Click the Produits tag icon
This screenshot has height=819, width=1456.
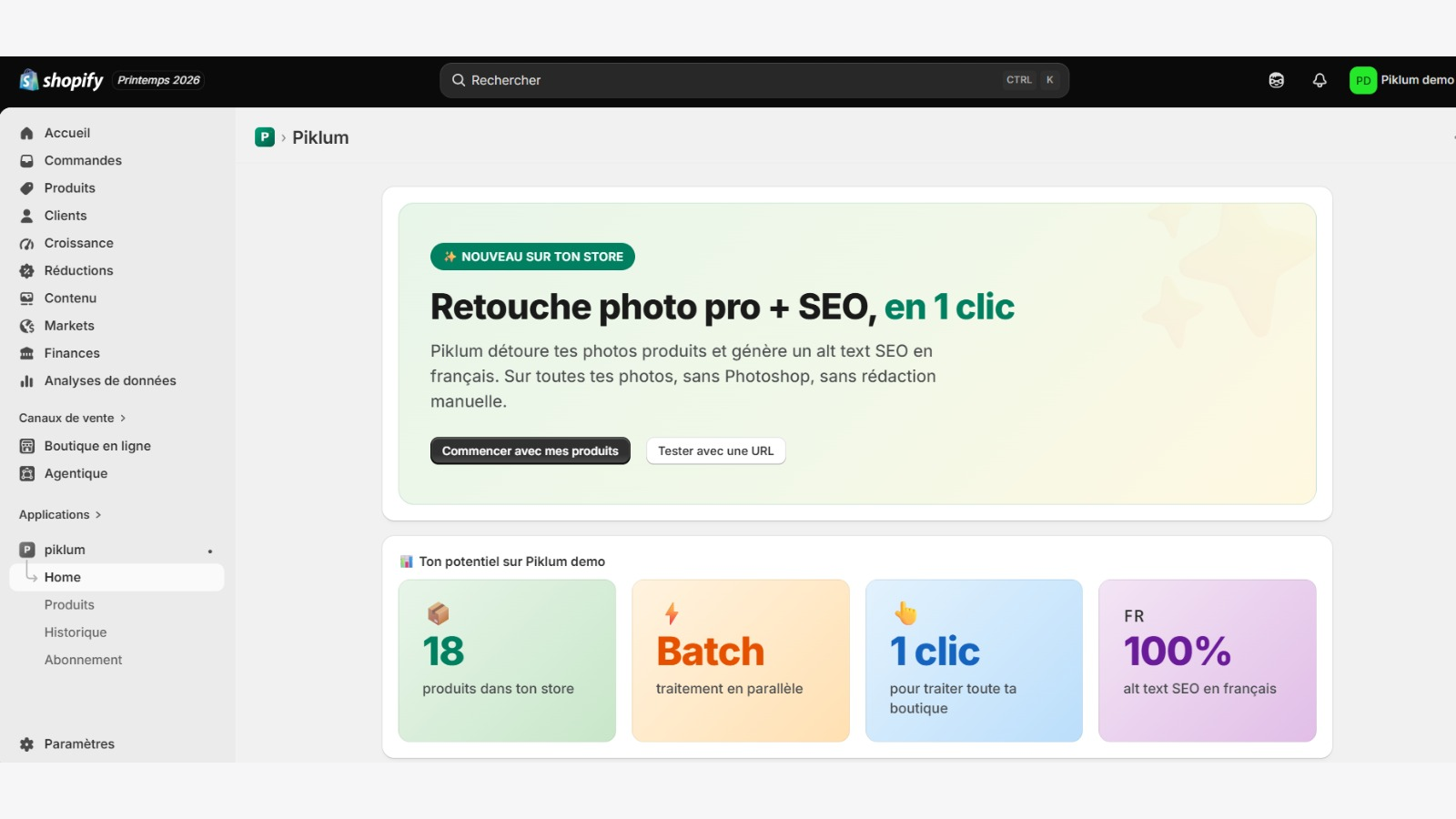coord(27,188)
